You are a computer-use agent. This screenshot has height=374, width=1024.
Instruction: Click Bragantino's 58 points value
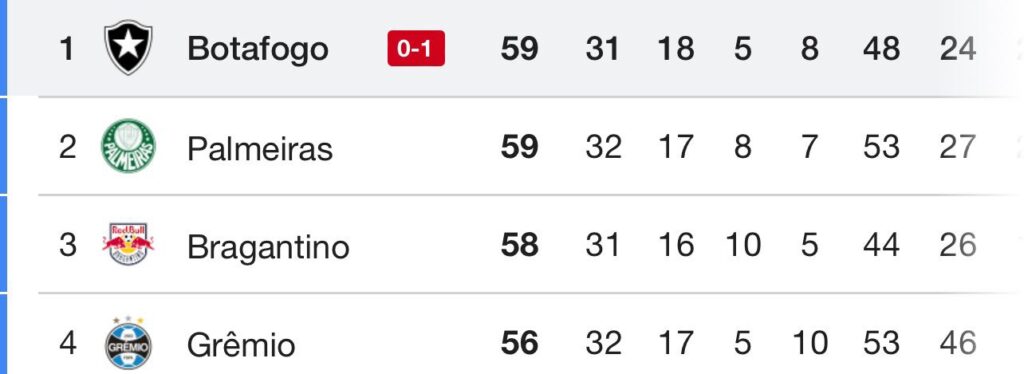519,245
